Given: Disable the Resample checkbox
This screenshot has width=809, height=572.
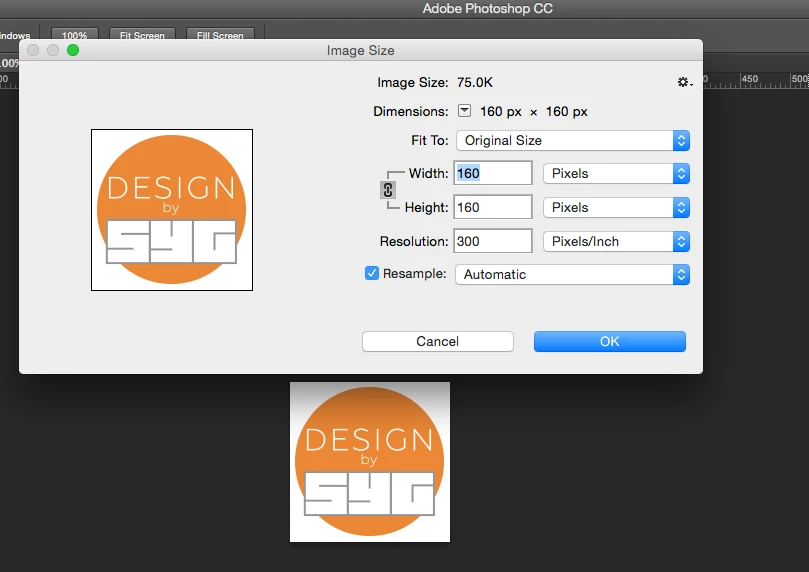Looking at the screenshot, I should 371,273.
